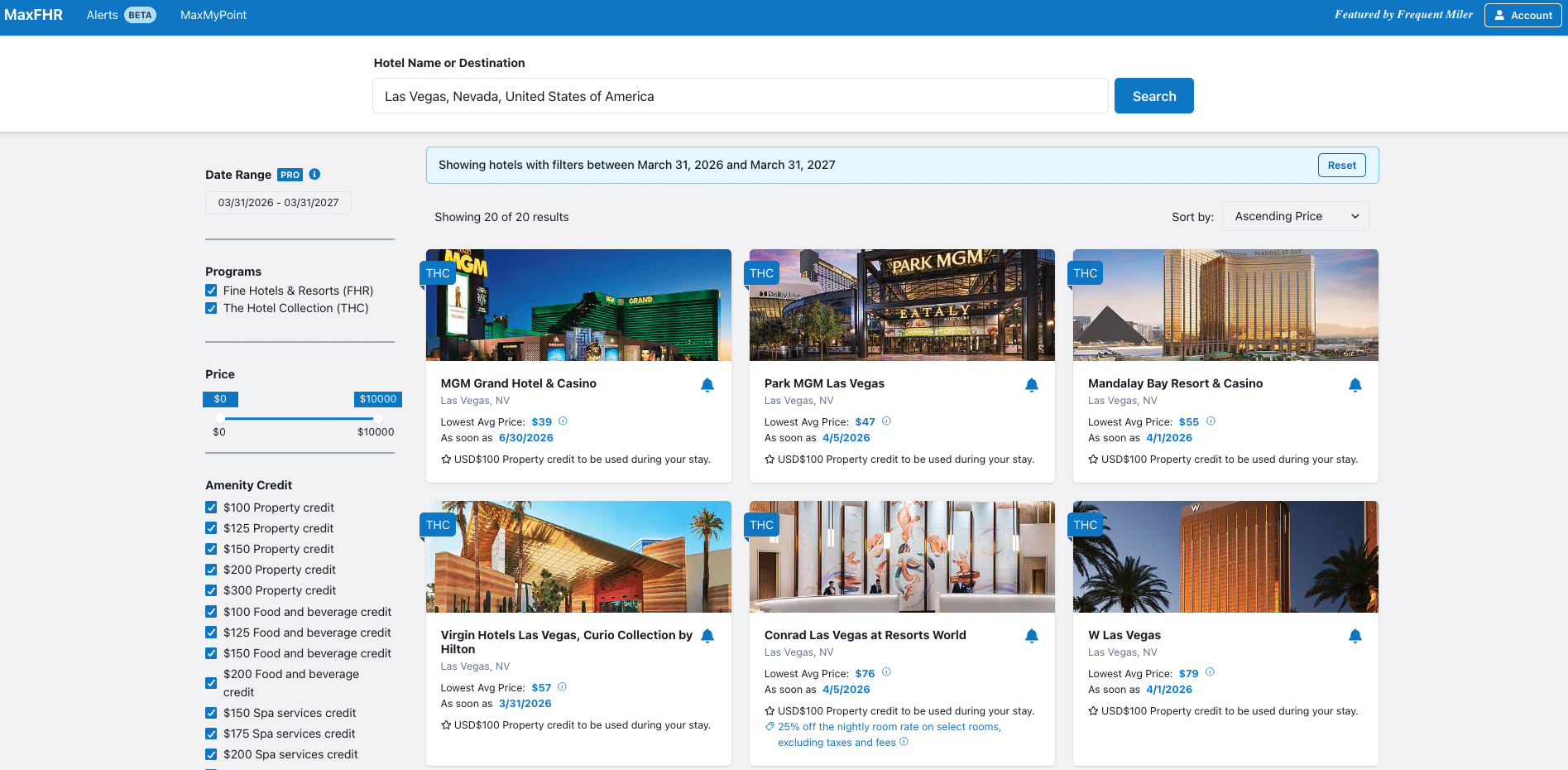Click the maximum price slider handle

coord(377,418)
